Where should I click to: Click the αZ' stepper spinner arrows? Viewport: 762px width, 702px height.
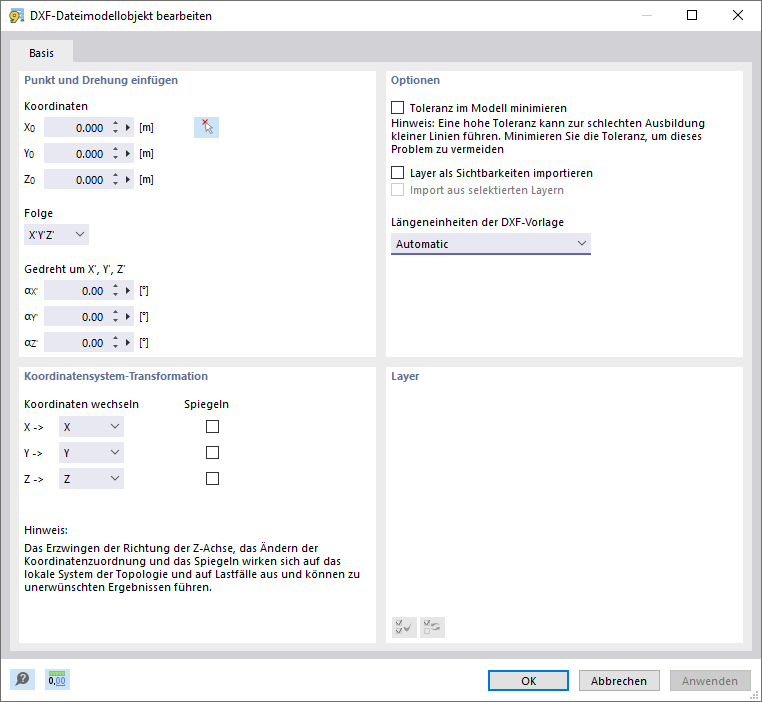115,343
